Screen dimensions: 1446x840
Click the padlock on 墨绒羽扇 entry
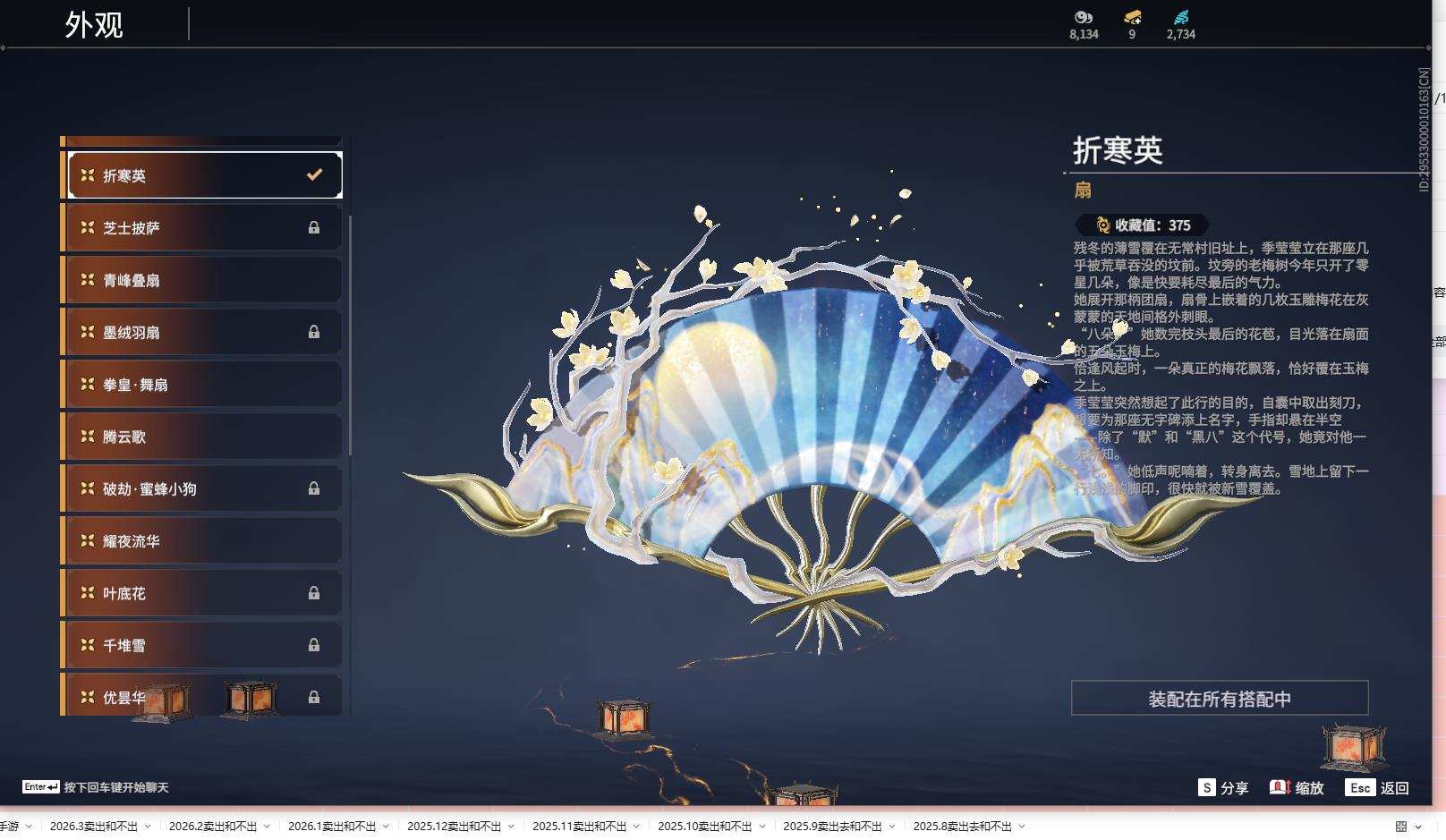tap(314, 332)
